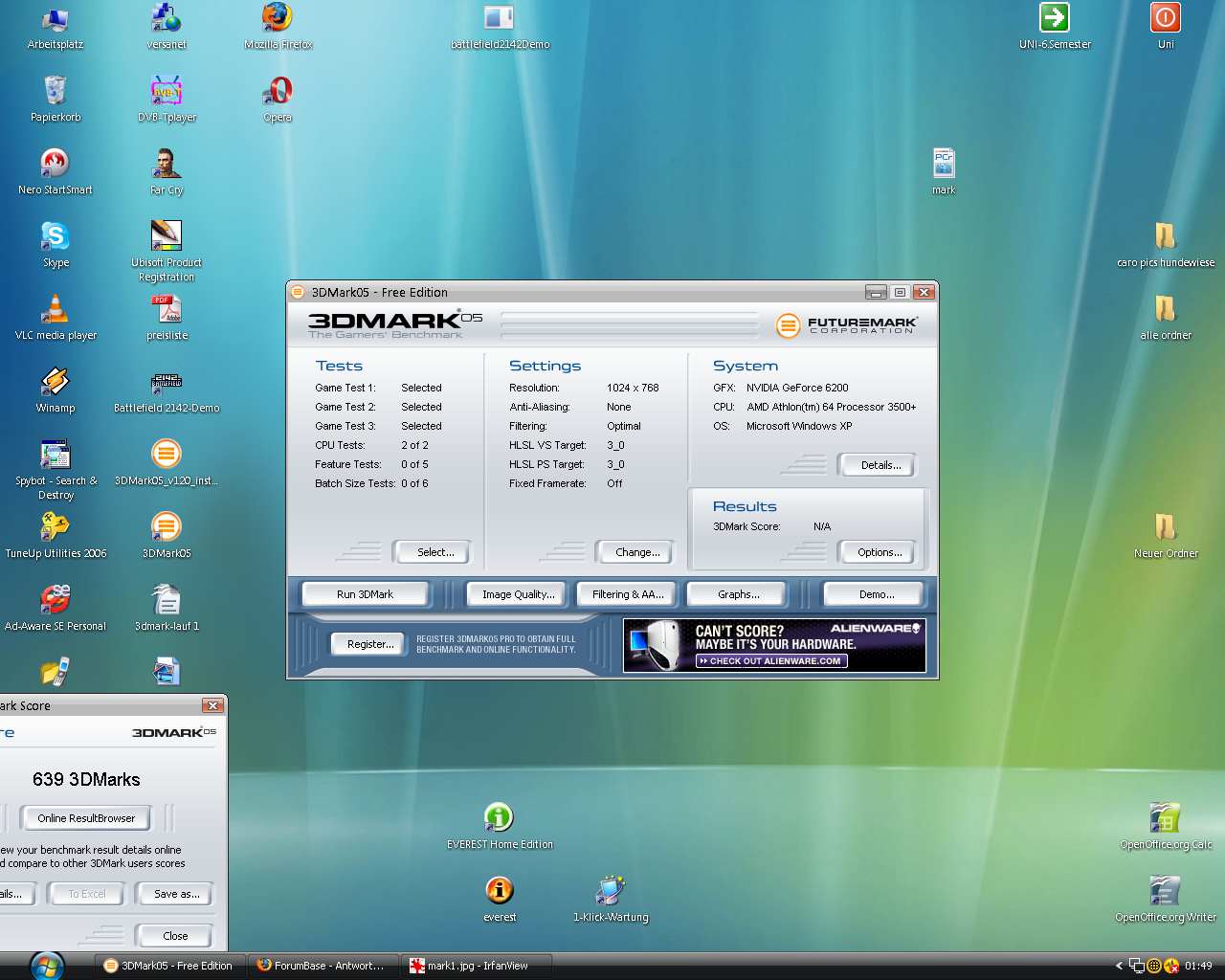Click Online ResultBrowser in score window

[x=86, y=818]
